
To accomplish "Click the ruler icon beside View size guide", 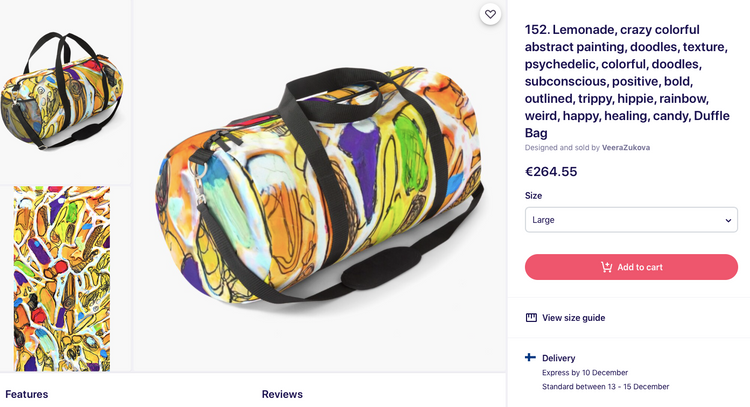I will [531, 318].
